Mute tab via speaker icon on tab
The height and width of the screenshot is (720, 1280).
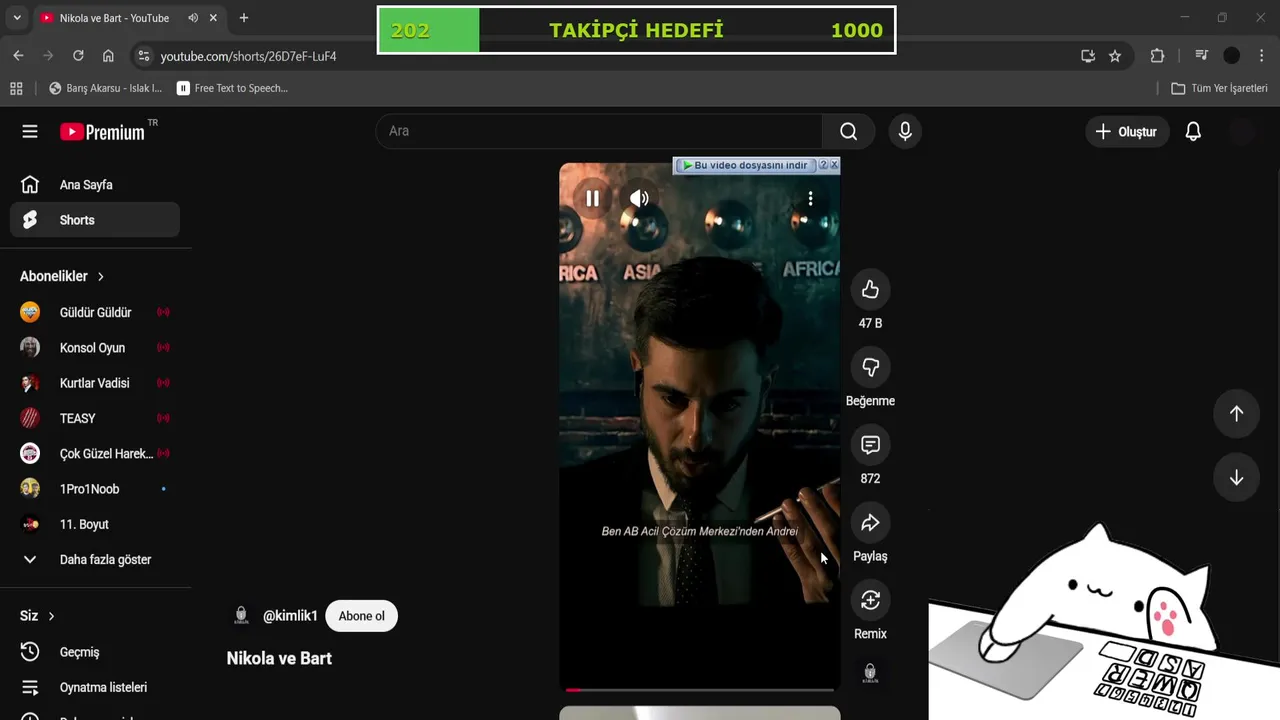(x=193, y=18)
